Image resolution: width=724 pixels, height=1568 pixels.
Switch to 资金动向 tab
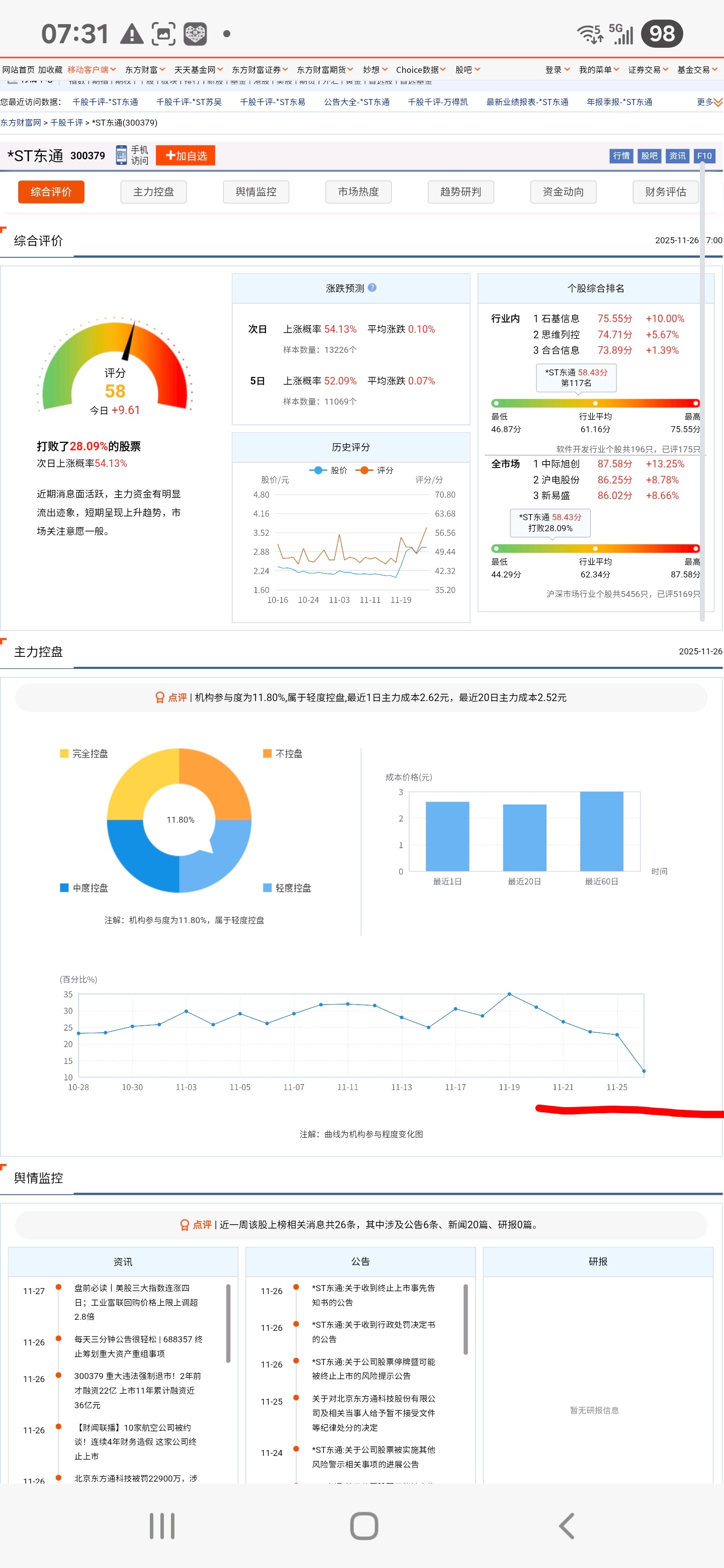[563, 192]
